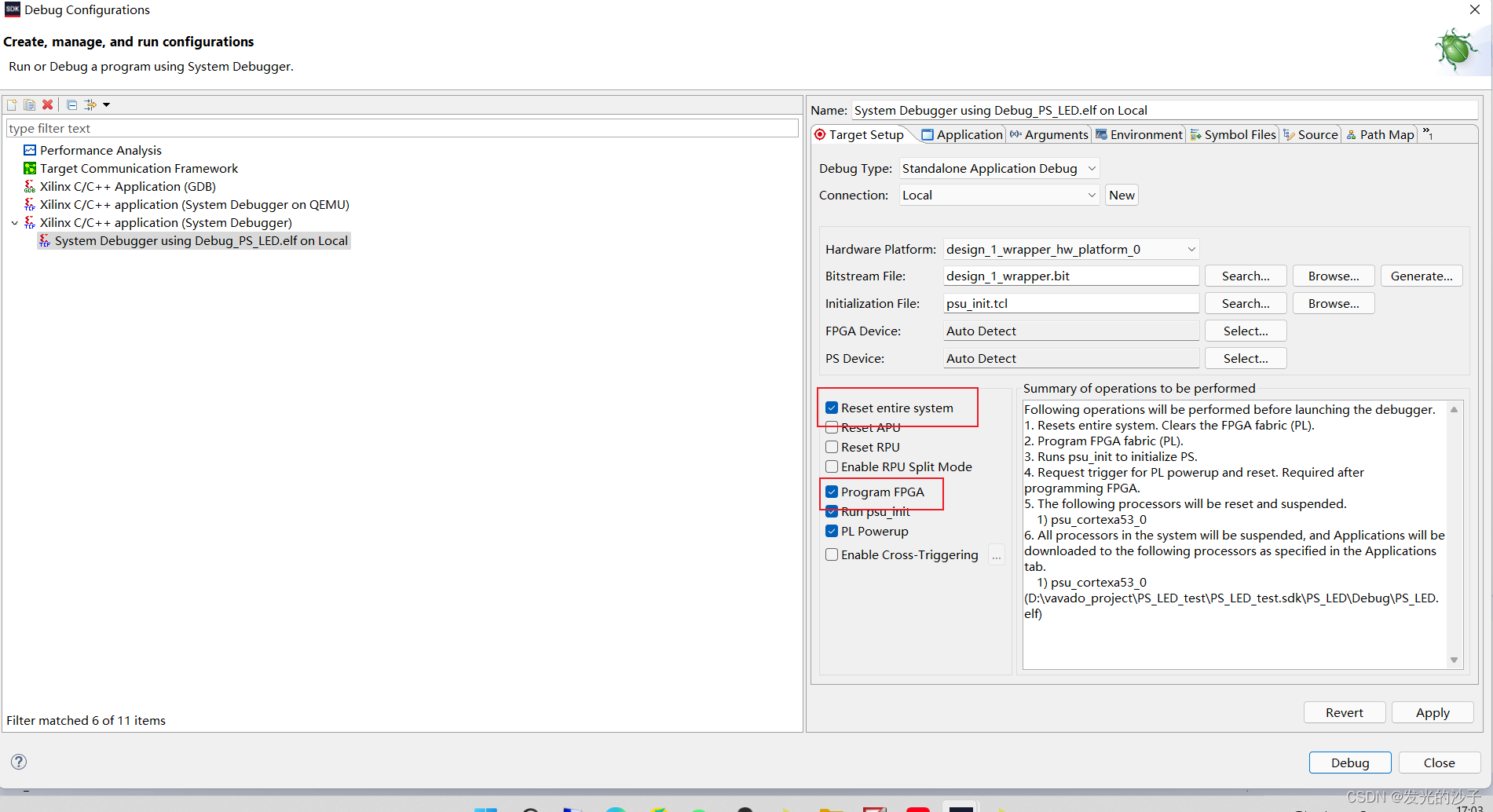Viewport: 1493px width, 812px height.
Task: Open the Debug Type dropdown
Action: tap(999, 168)
